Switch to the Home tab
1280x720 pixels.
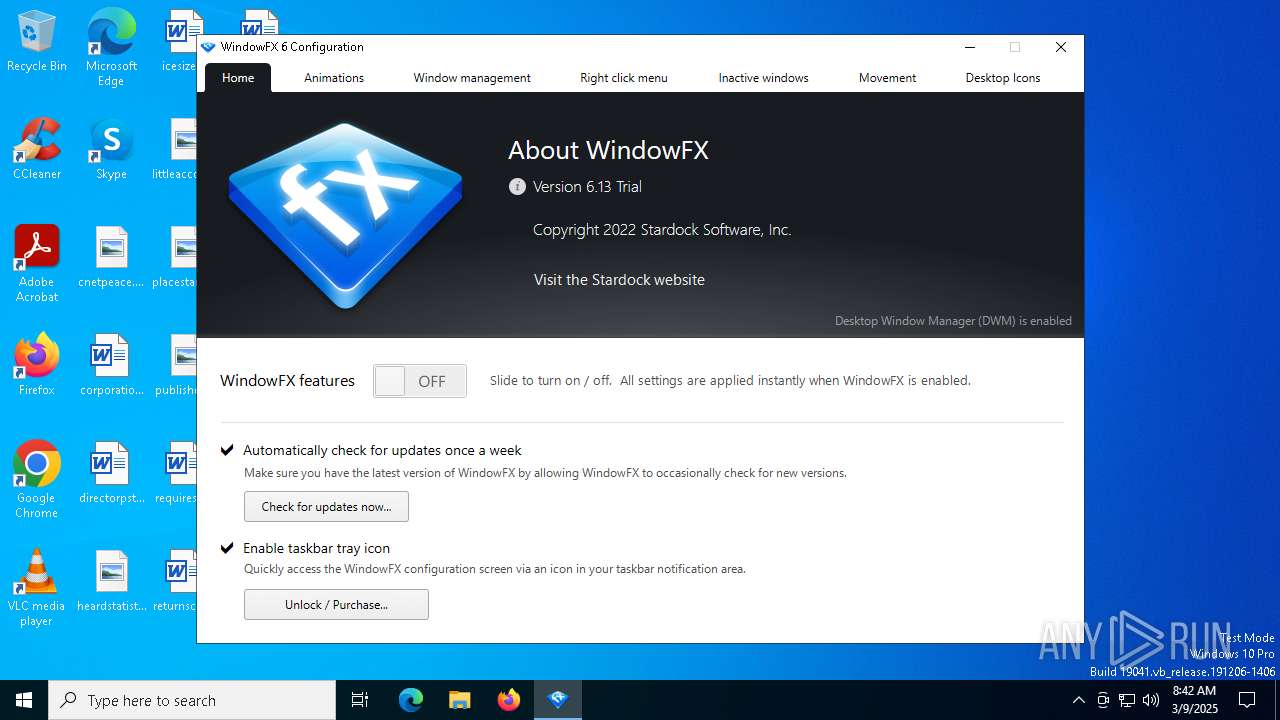point(238,78)
